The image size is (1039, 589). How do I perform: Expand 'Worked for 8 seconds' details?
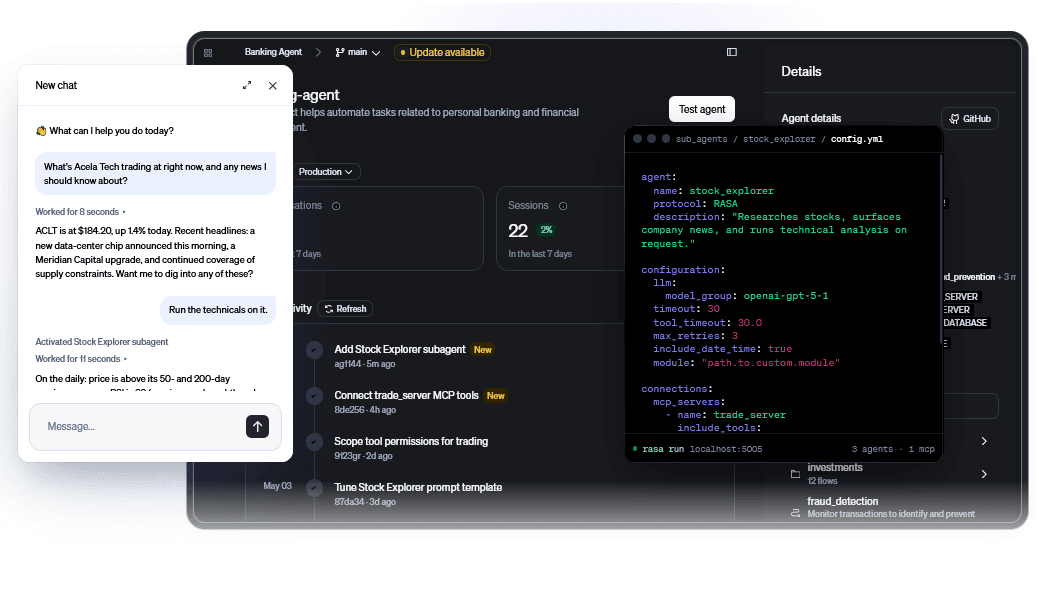80,212
